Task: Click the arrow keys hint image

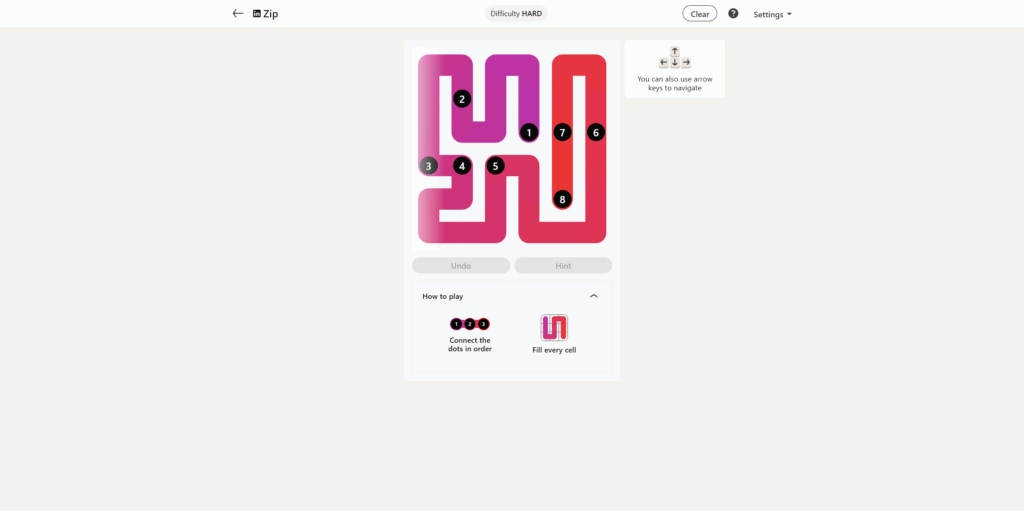Action: (675, 58)
